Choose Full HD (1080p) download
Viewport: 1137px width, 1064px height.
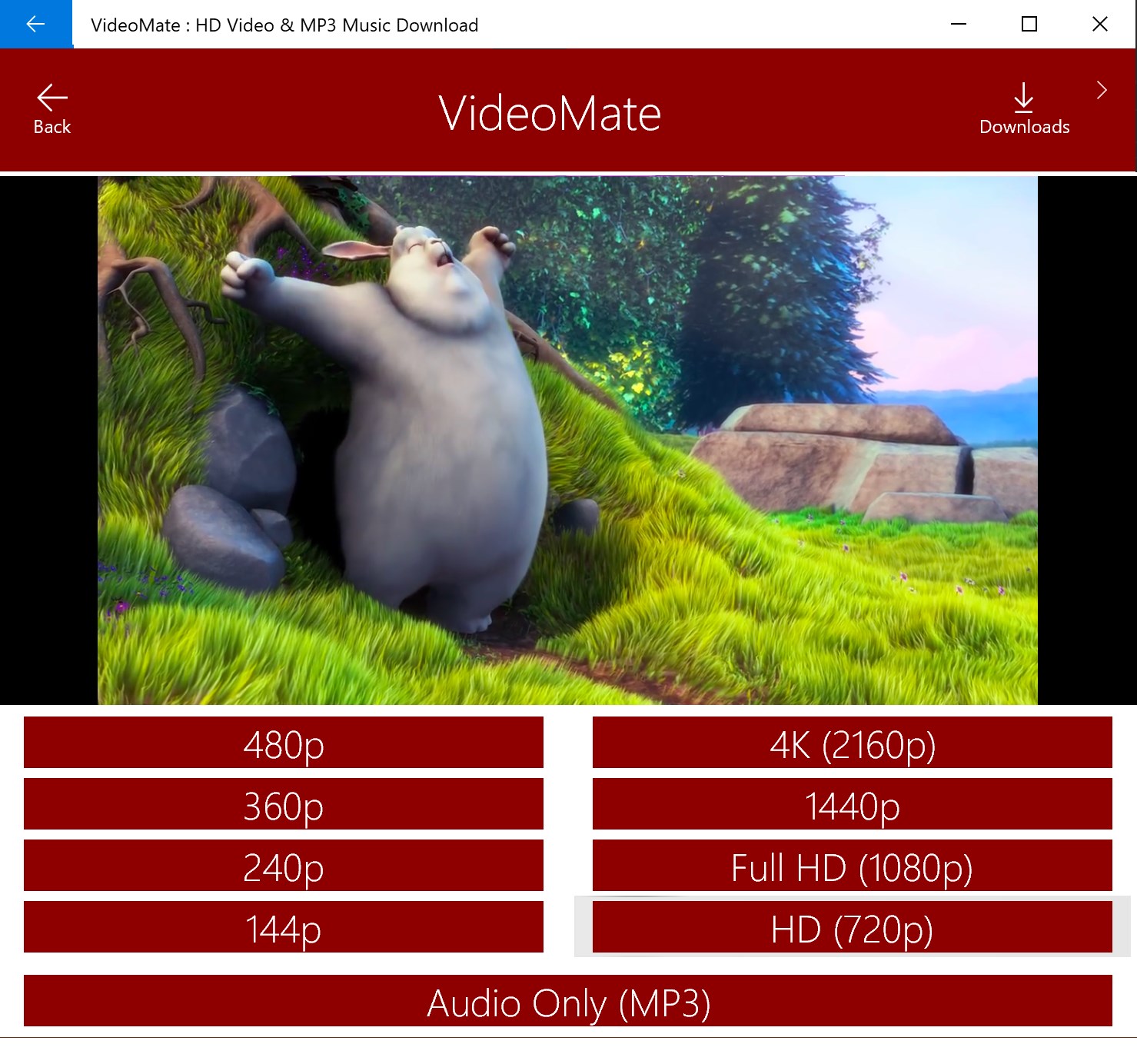coord(853,866)
